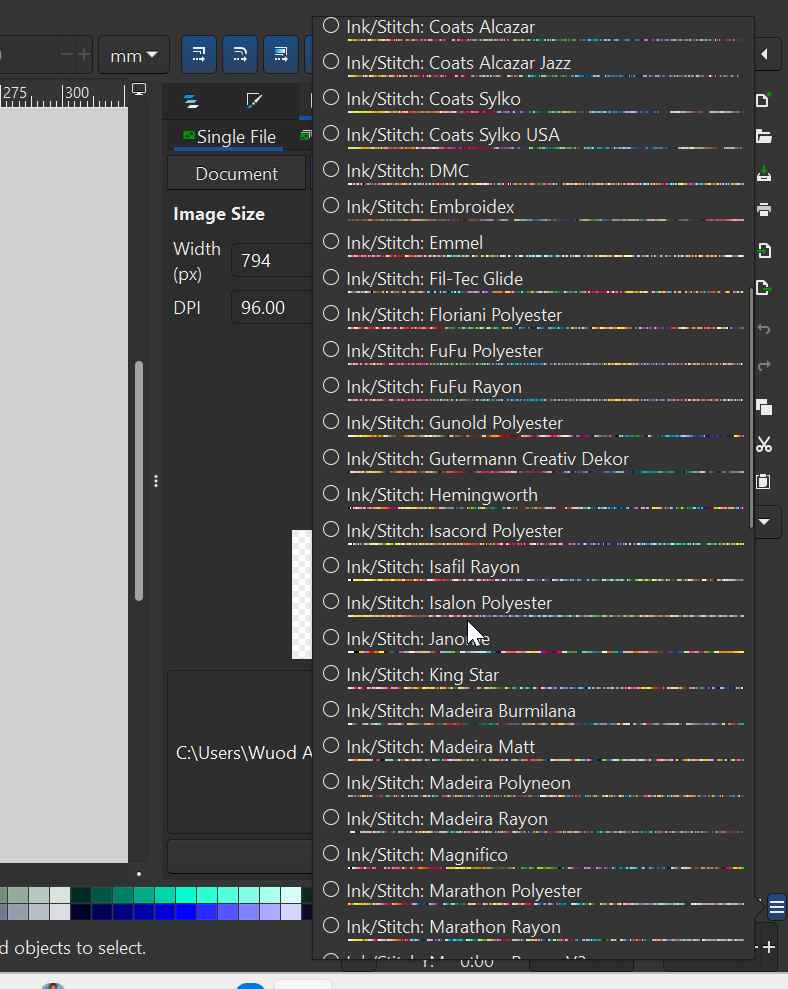Select Ink/Stitch: Marathon Rayon palette
788x989 pixels.
(x=533, y=928)
